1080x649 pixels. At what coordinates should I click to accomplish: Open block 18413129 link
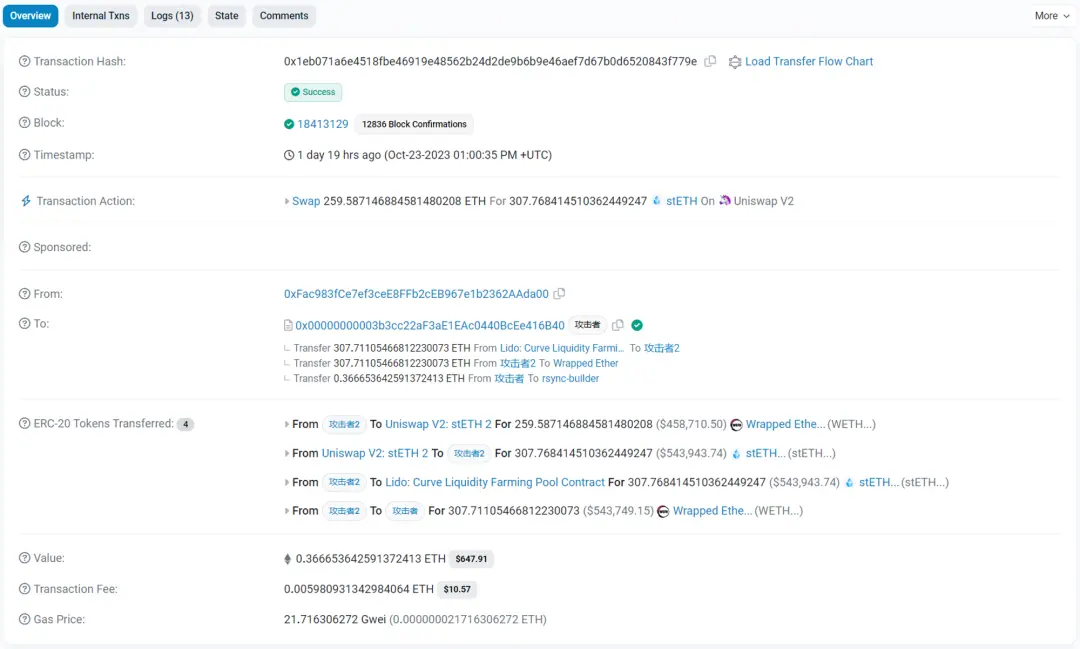point(322,124)
